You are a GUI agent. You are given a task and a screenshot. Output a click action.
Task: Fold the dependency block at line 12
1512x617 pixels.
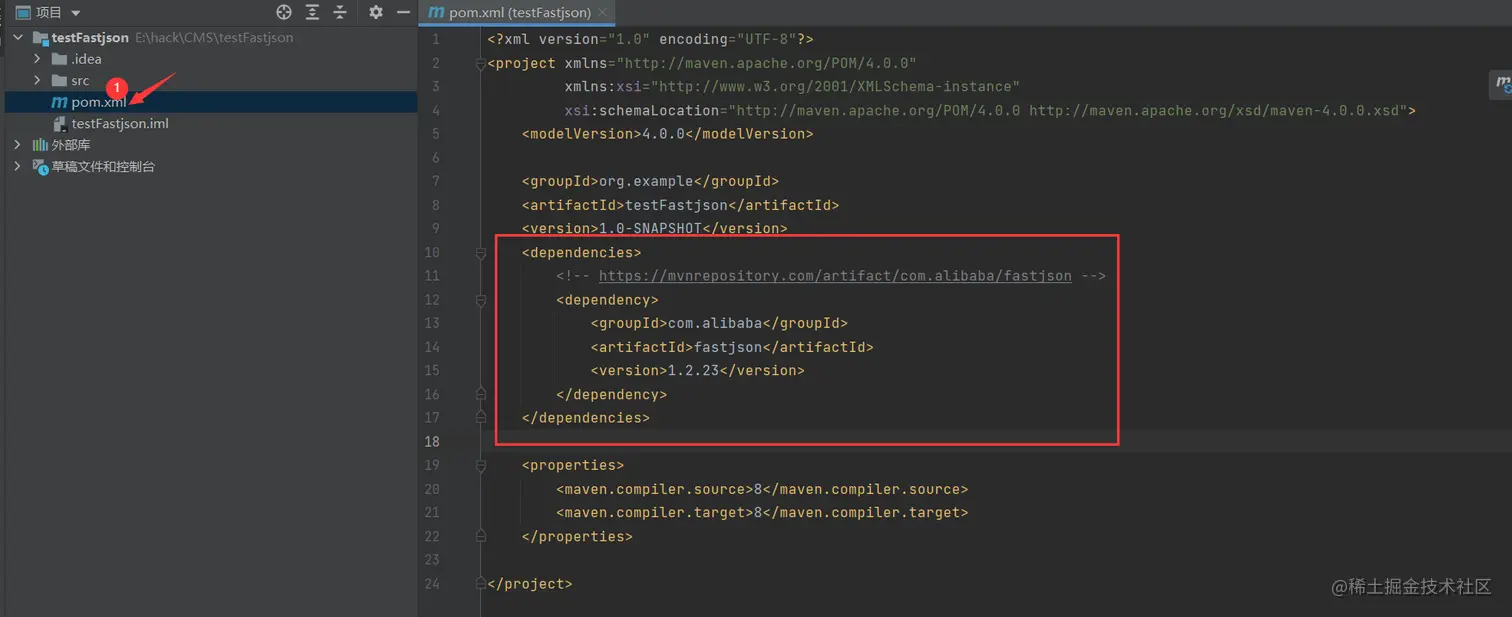pos(481,299)
